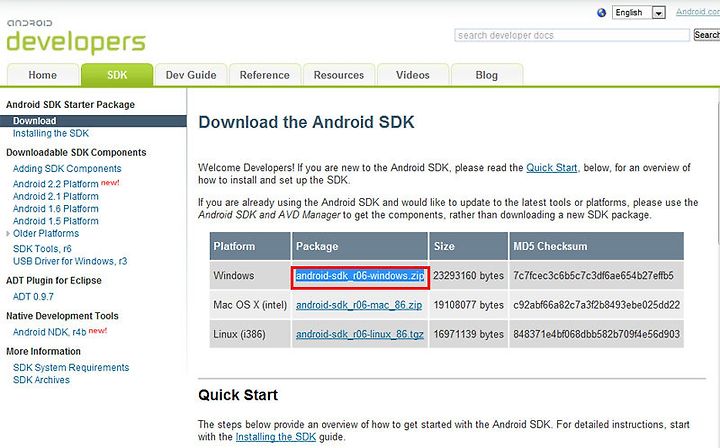Download android-sdk_r06-linux_86.tgz
This screenshot has width=720, height=448.
click(x=360, y=335)
